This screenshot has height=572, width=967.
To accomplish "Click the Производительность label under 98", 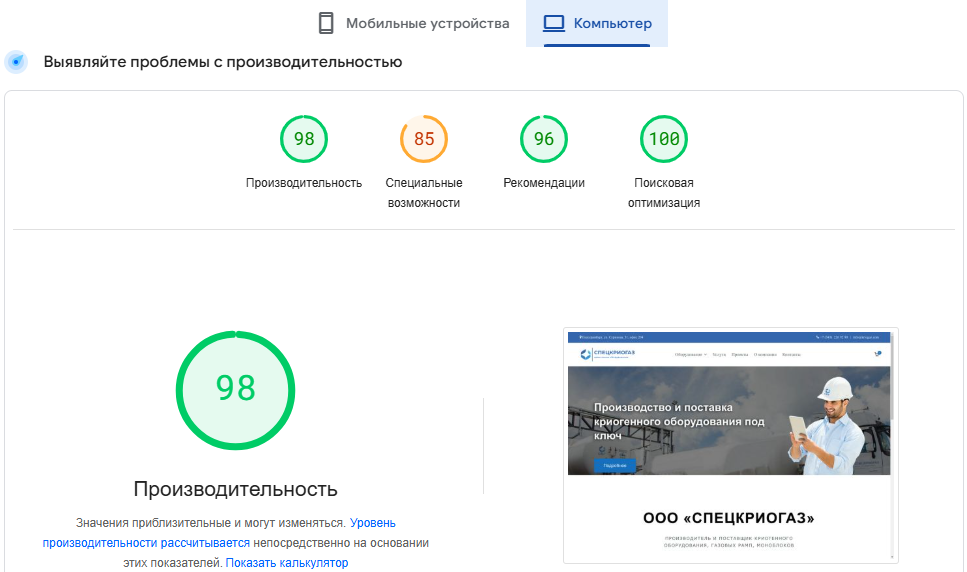I will (304, 183).
